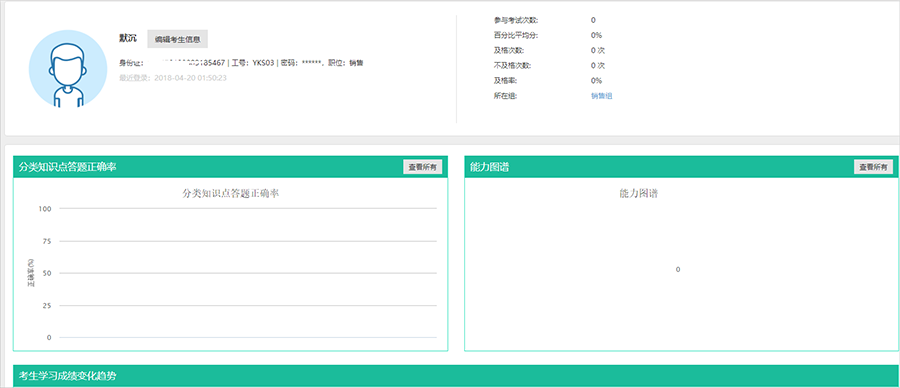Image resolution: width=900 pixels, height=388 pixels.
Task: Select the candidate name 默沉
Action: pyautogui.click(x=128, y=38)
